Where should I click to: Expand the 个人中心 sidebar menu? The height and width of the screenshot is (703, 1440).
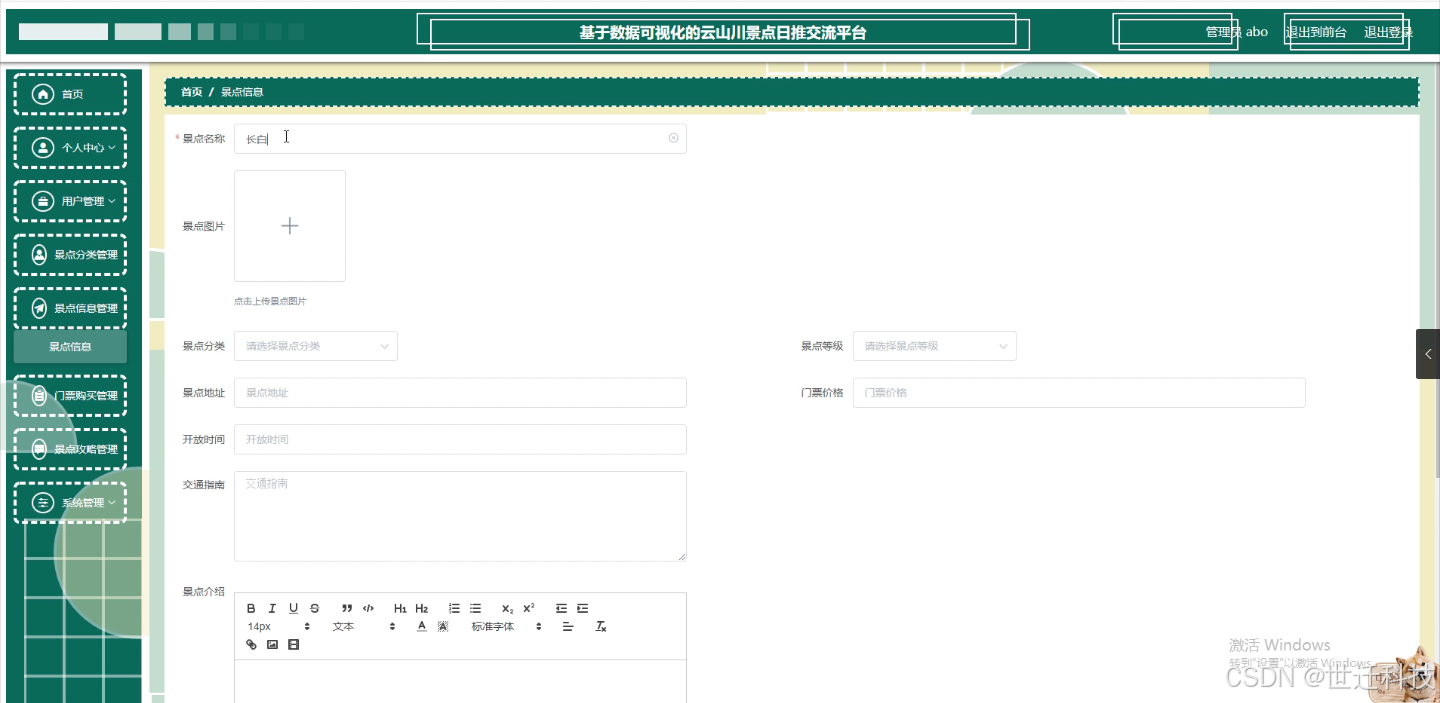(x=70, y=147)
